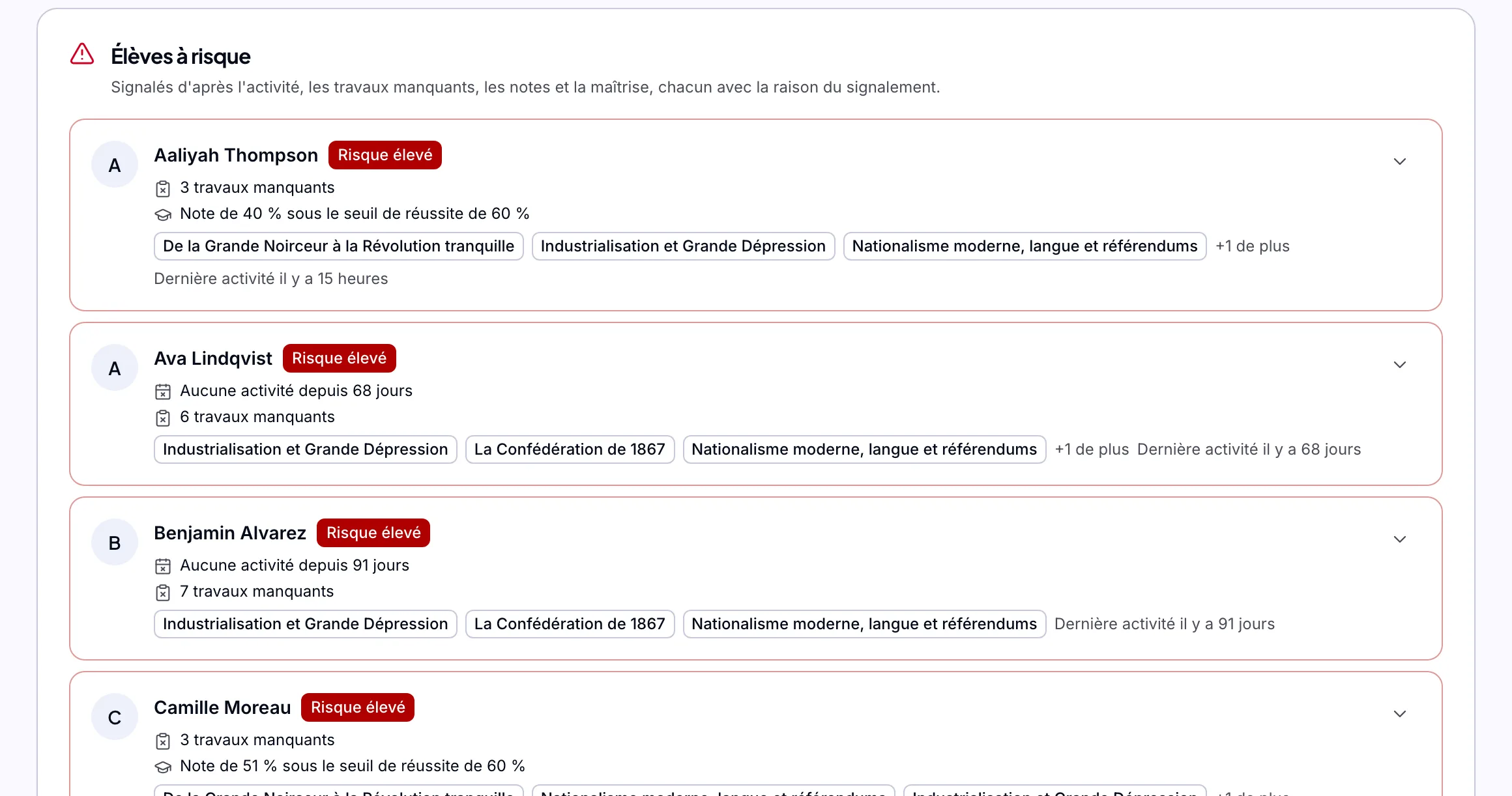Image resolution: width=1512 pixels, height=796 pixels.
Task: Click Camille Moreau's C avatar
Action: [115, 717]
